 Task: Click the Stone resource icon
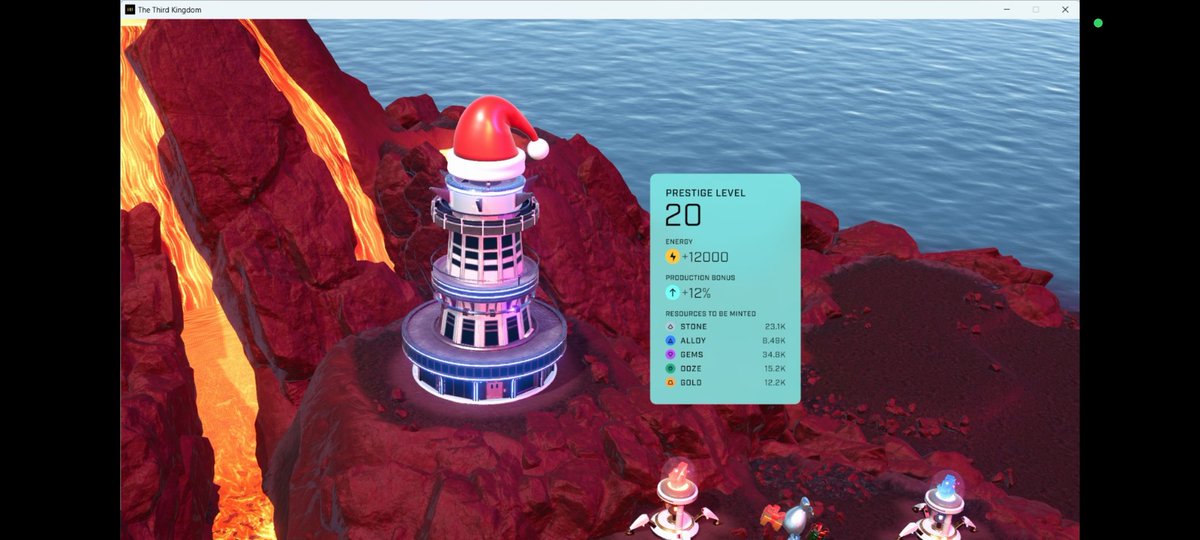pyautogui.click(x=670, y=327)
